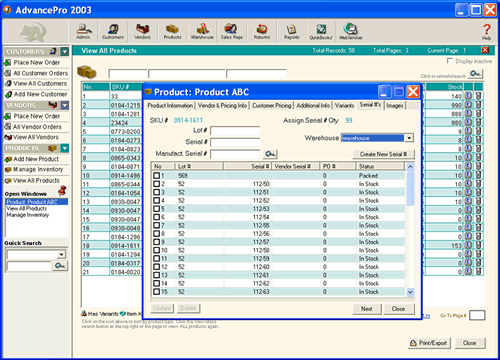500x360 pixels.
Task: Open the WebService toolbar icon
Action: (350, 31)
